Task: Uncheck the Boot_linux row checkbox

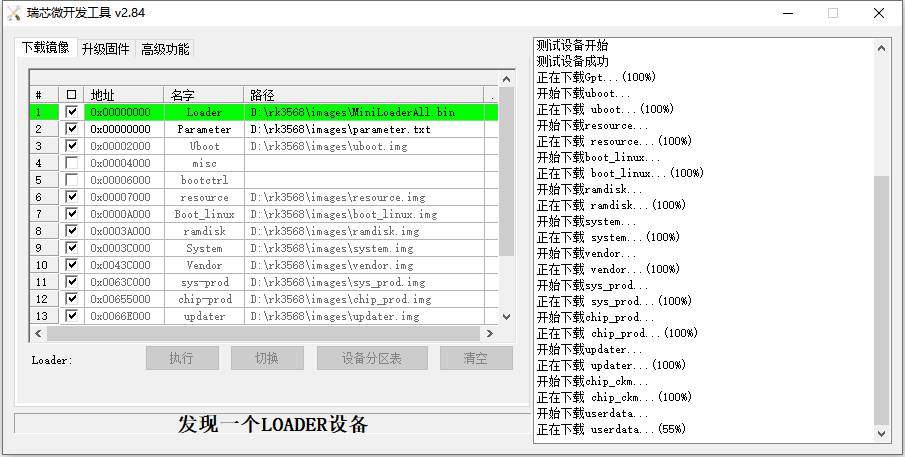Action: tap(72, 213)
